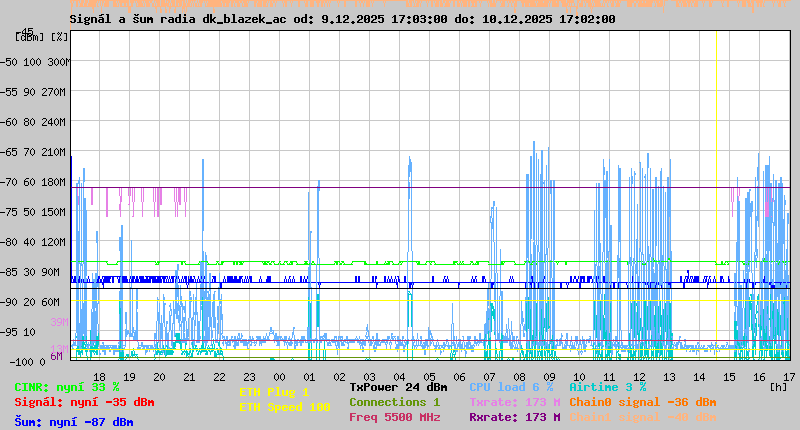Click the '-75 50 150M' y-axis label
800x430 pixels.
pyautogui.click(x=33, y=212)
